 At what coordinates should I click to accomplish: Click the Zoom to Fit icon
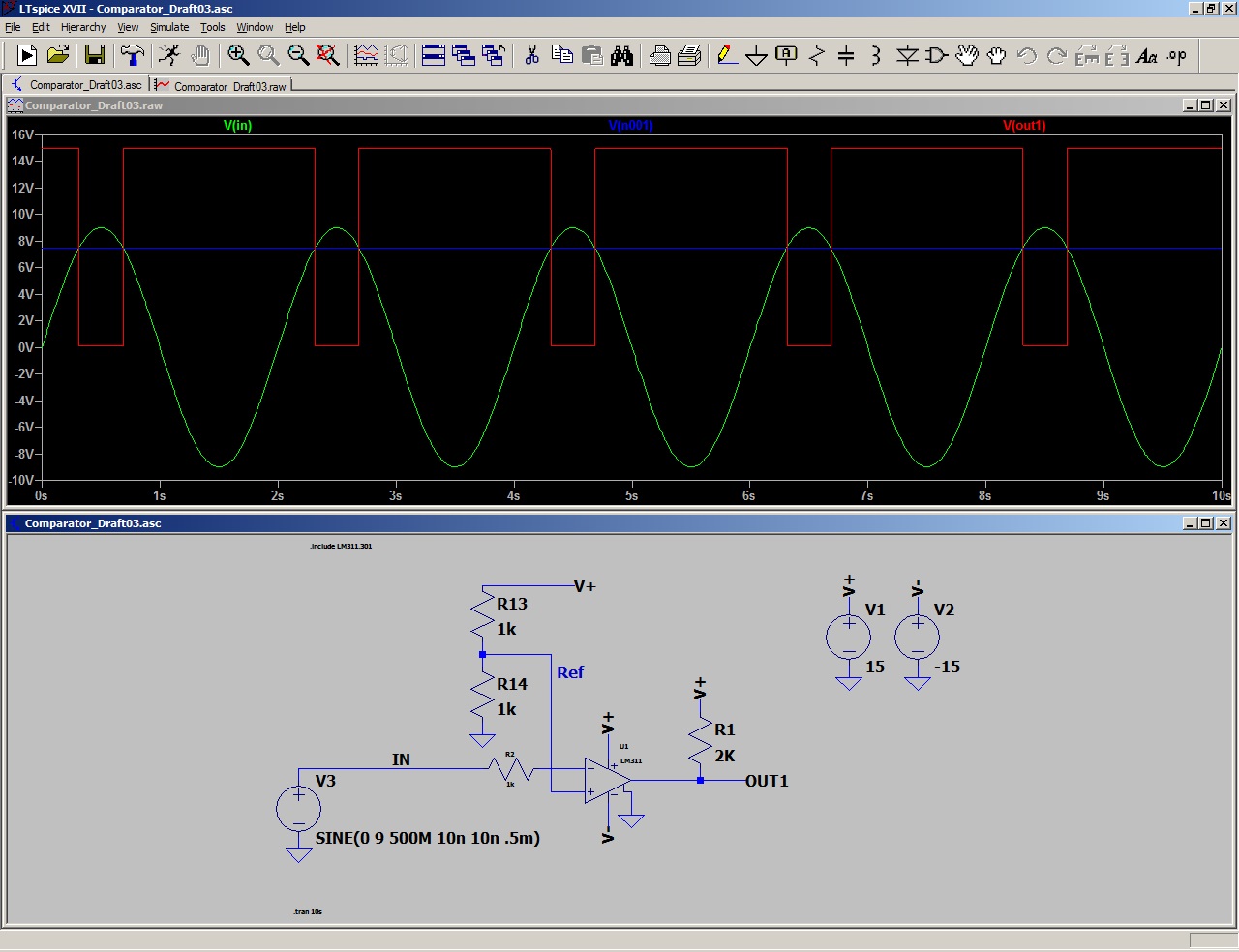click(x=328, y=55)
